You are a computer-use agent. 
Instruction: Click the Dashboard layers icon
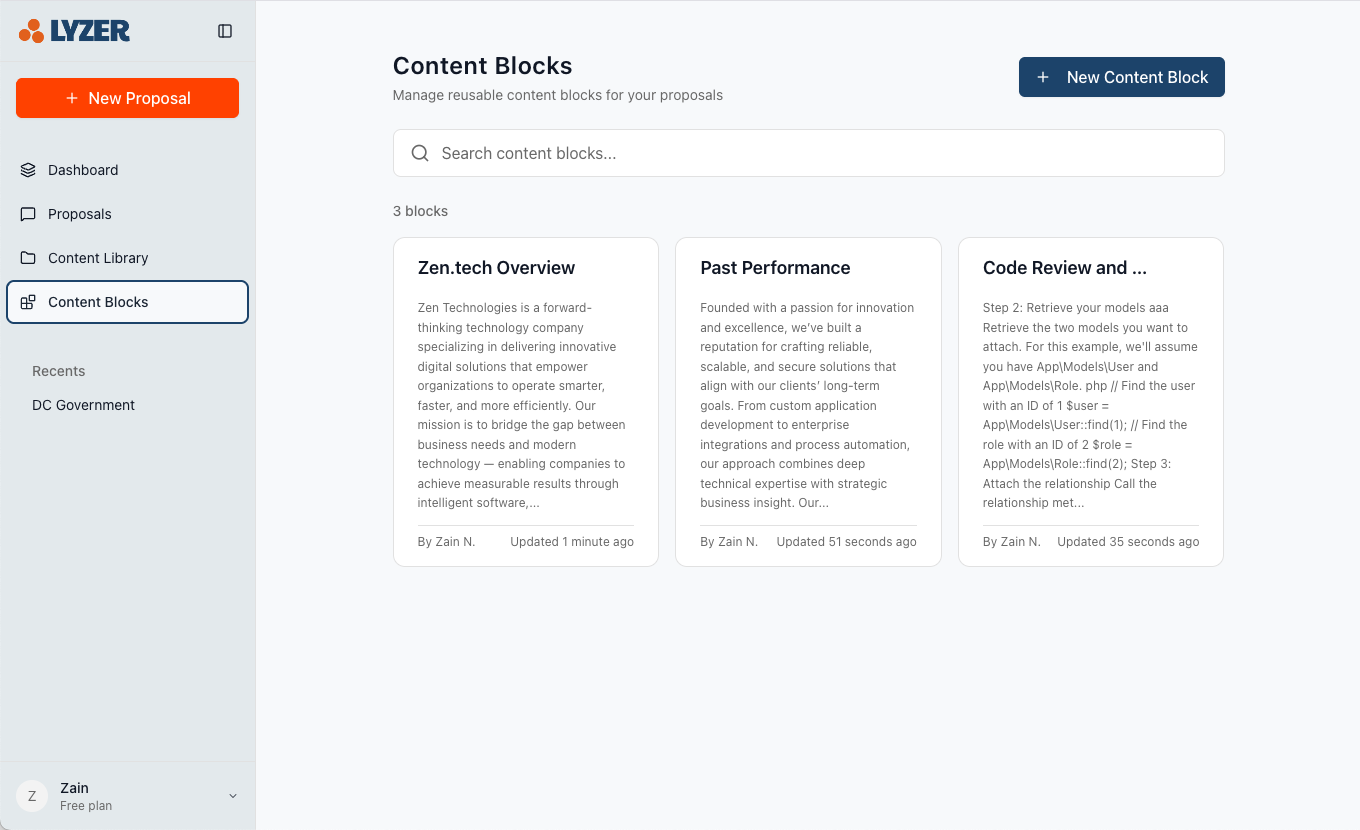[28, 170]
